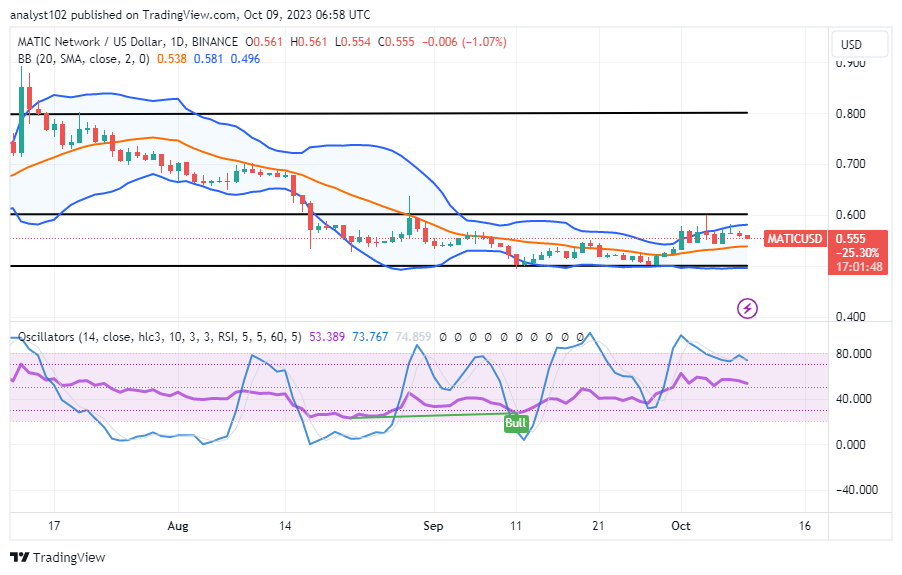
Task: Click the 0.600 price axis label
Action: [x=850, y=214]
